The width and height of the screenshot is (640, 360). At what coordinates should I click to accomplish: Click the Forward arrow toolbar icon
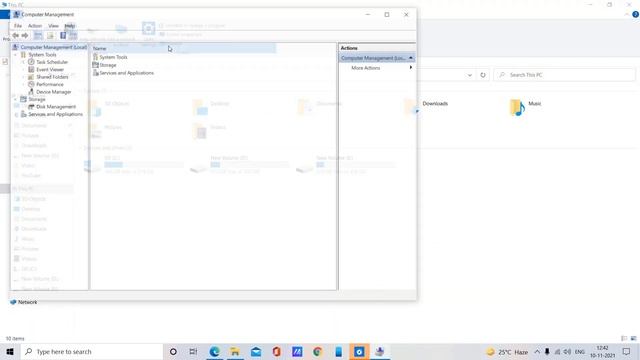click(24, 36)
